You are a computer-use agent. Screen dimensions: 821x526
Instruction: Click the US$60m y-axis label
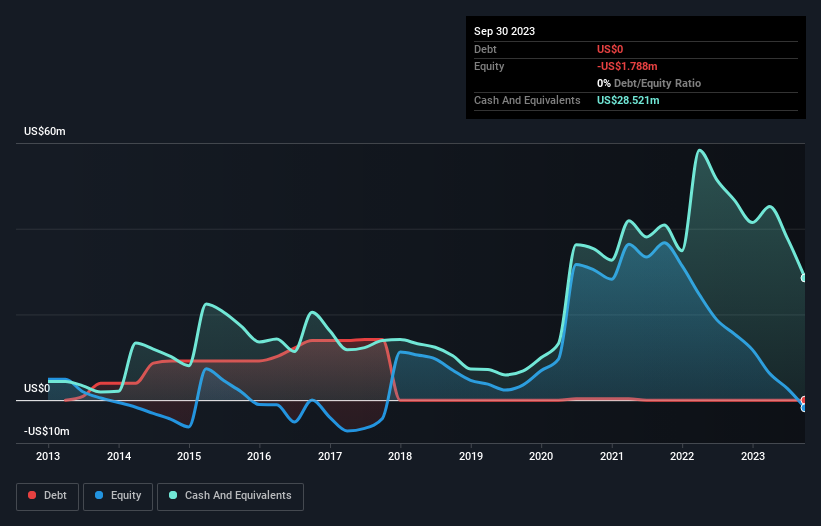[45, 131]
